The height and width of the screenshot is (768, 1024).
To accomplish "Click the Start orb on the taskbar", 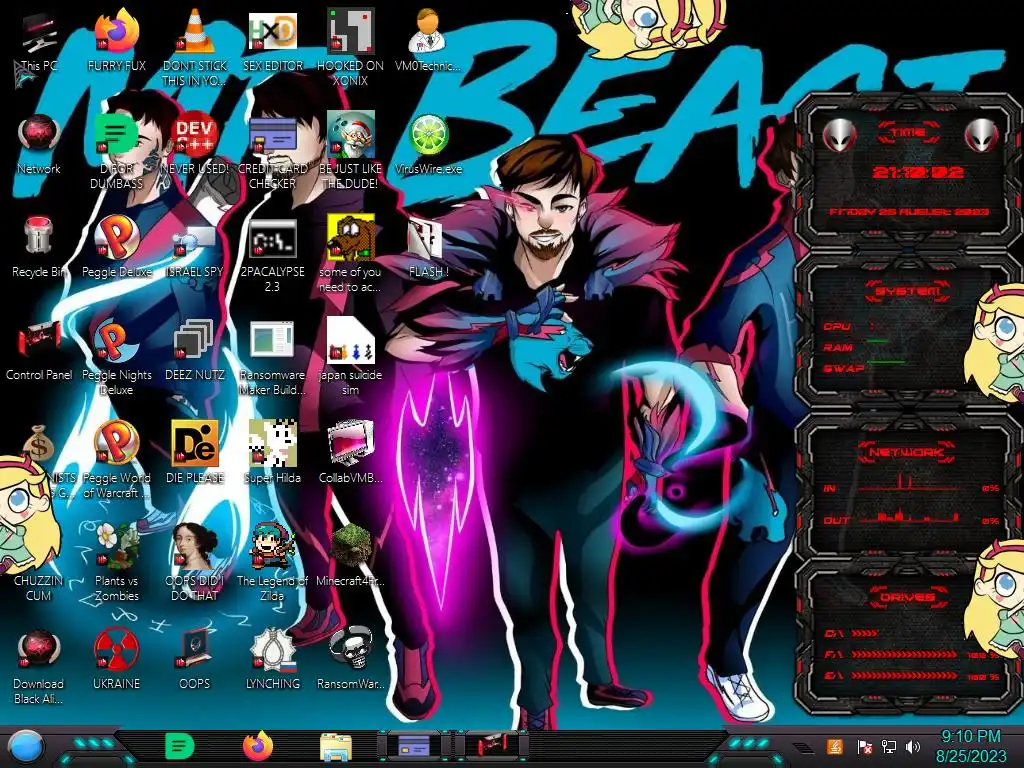I will [26, 748].
